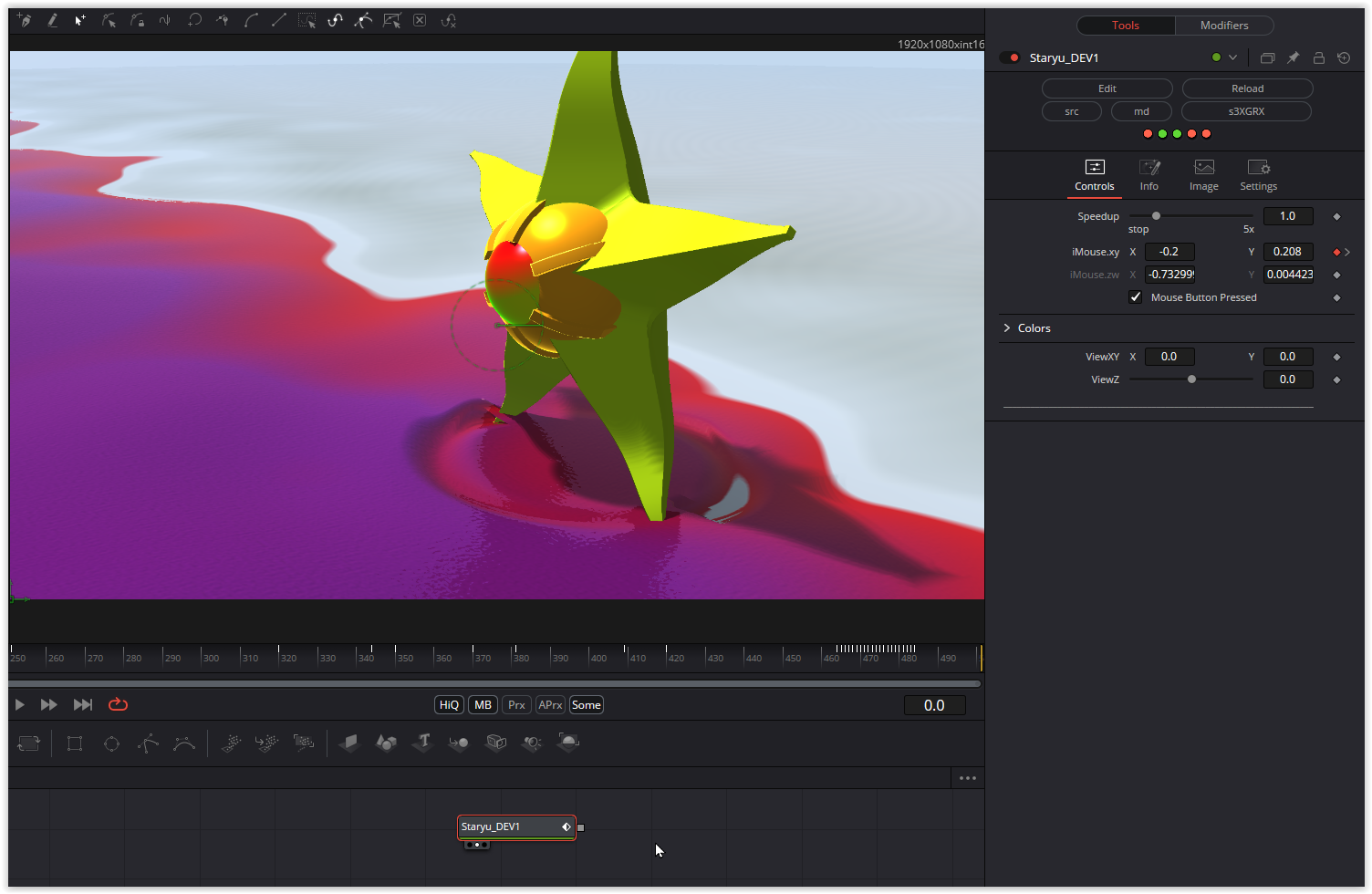Add a BSpline mask from the toolbar

[184, 743]
